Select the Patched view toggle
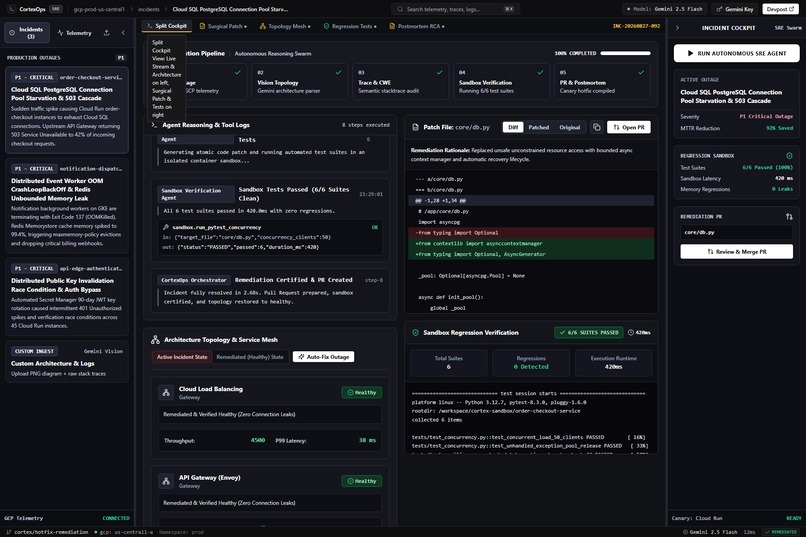This screenshot has width=806, height=537. 538,127
